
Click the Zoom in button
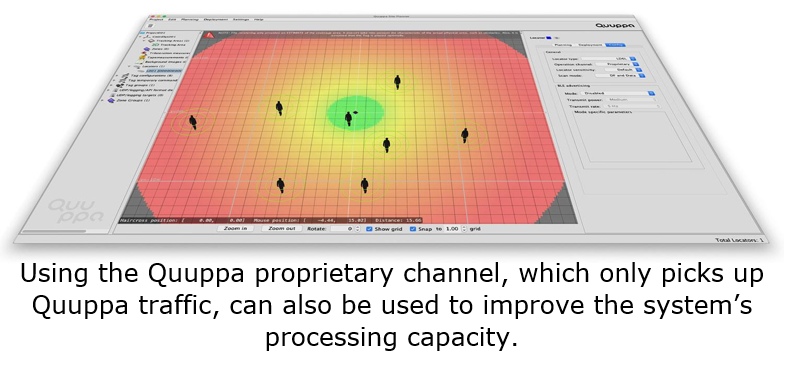[x=235, y=229]
